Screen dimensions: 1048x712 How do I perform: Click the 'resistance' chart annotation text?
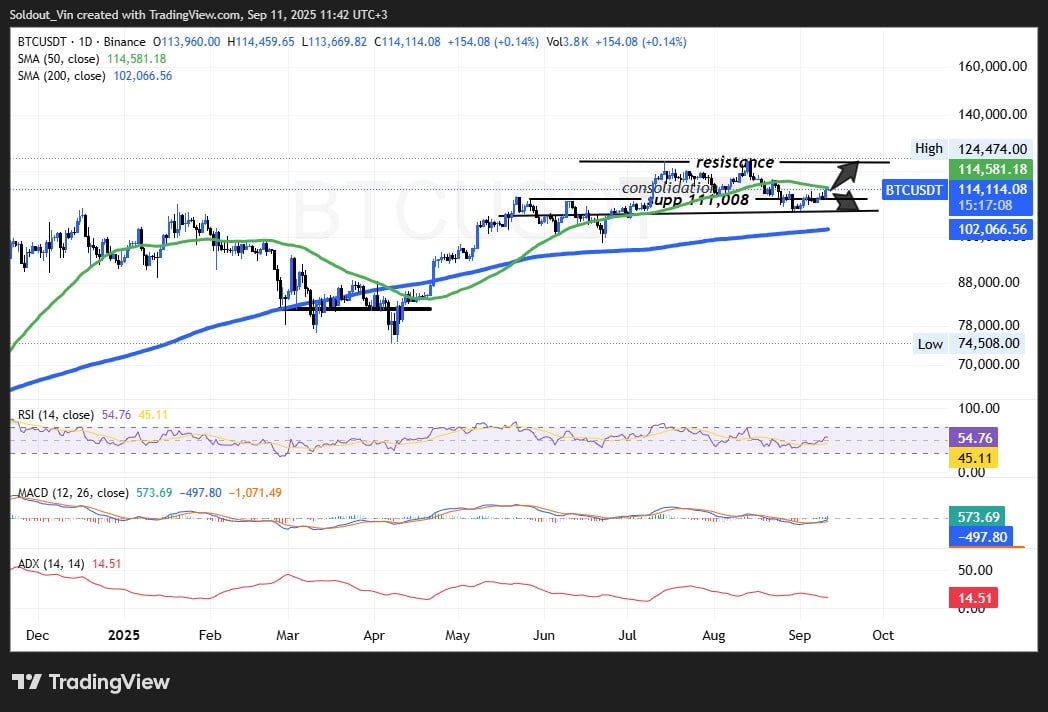[x=735, y=162]
